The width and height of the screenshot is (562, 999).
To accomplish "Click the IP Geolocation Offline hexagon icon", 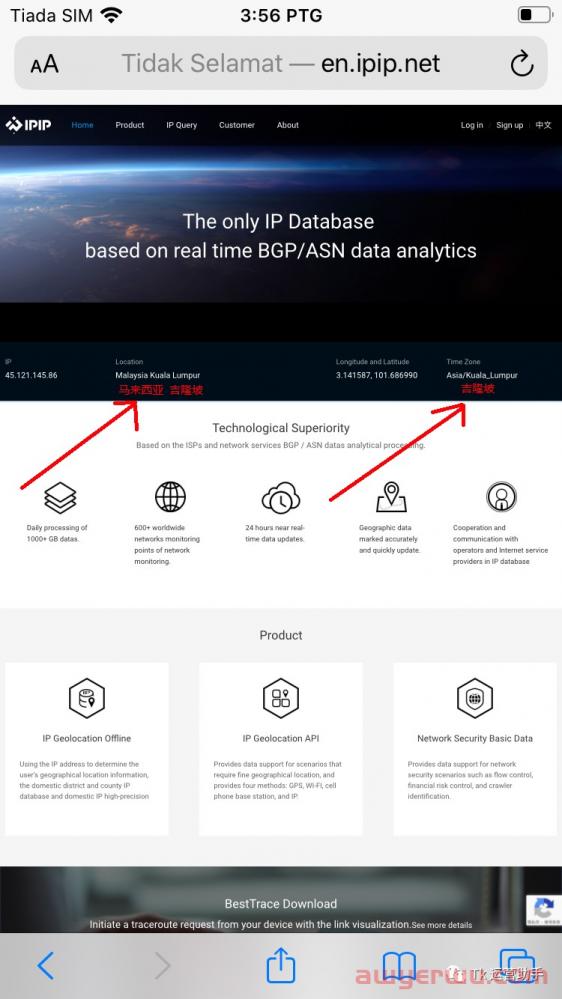I will pyautogui.click(x=87, y=698).
